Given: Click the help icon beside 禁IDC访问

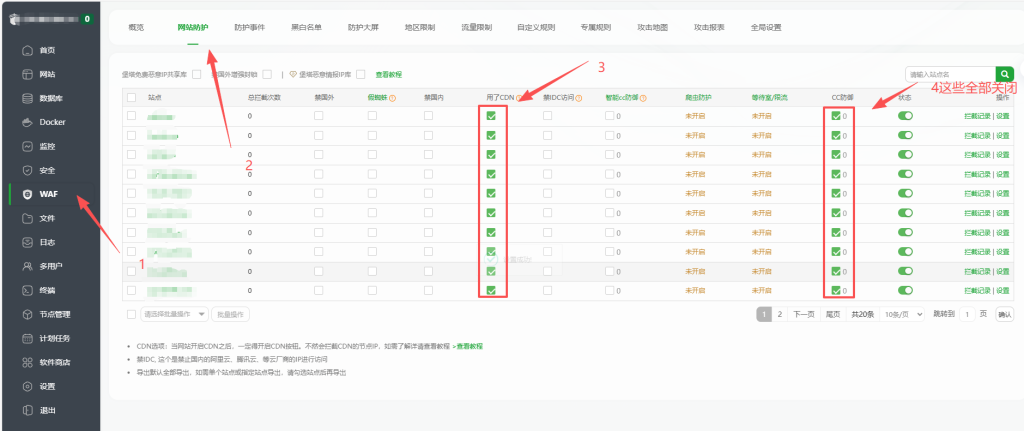Looking at the screenshot, I should tap(579, 98).
